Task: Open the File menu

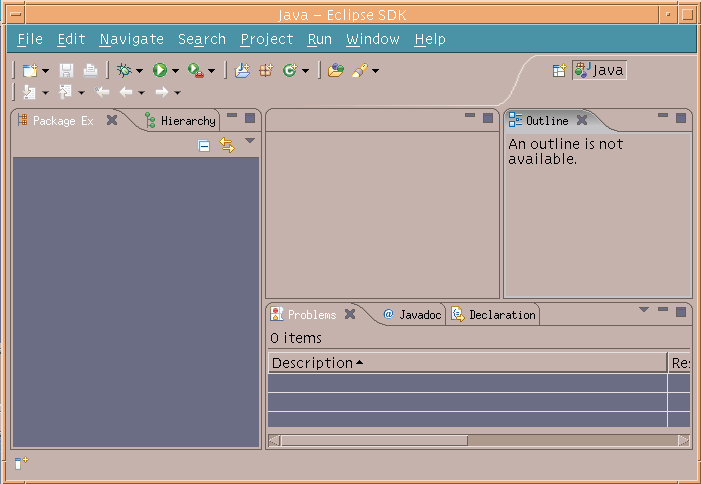Action: point(30,39)
